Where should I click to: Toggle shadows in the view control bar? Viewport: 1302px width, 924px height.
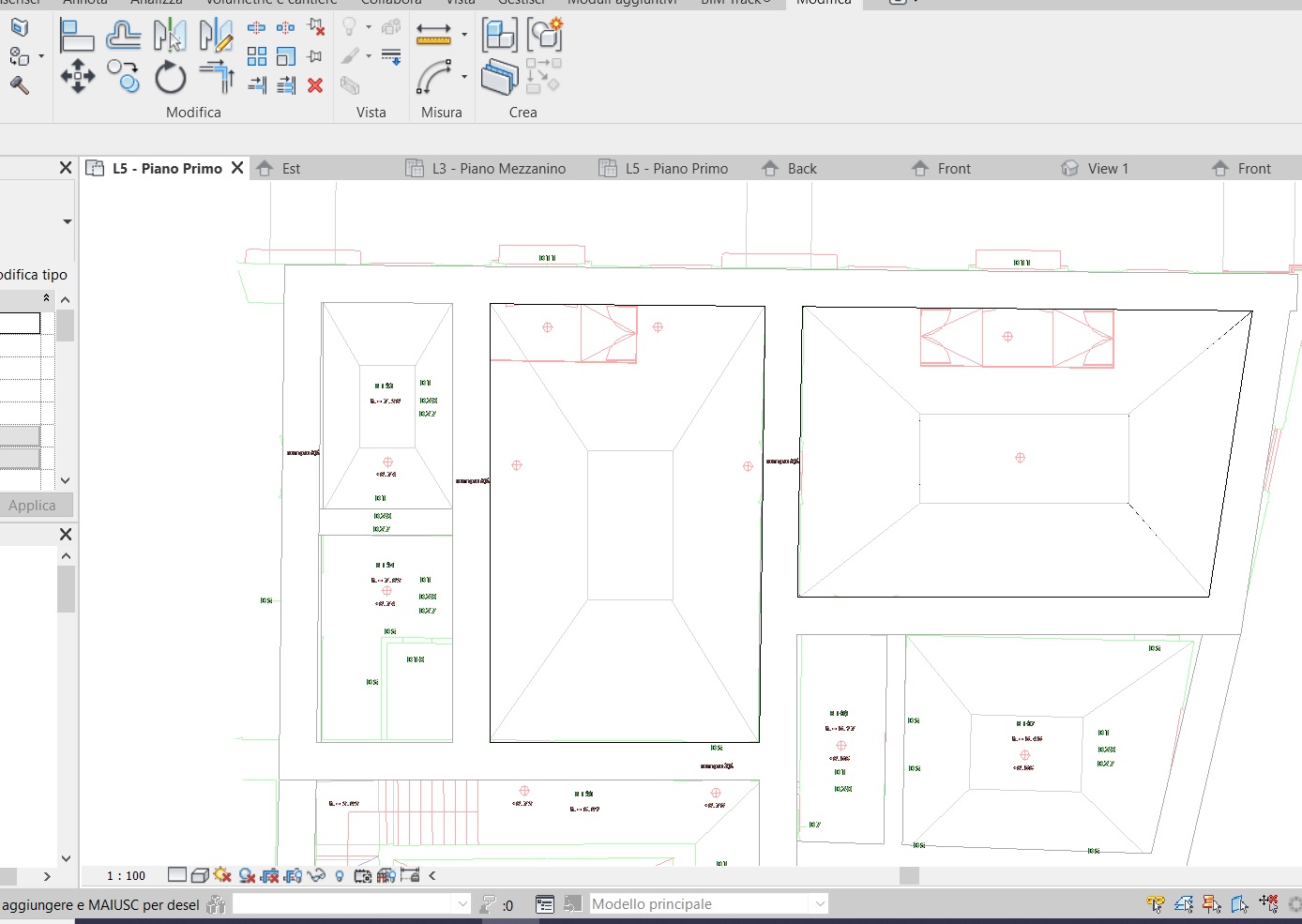[221, 874]
